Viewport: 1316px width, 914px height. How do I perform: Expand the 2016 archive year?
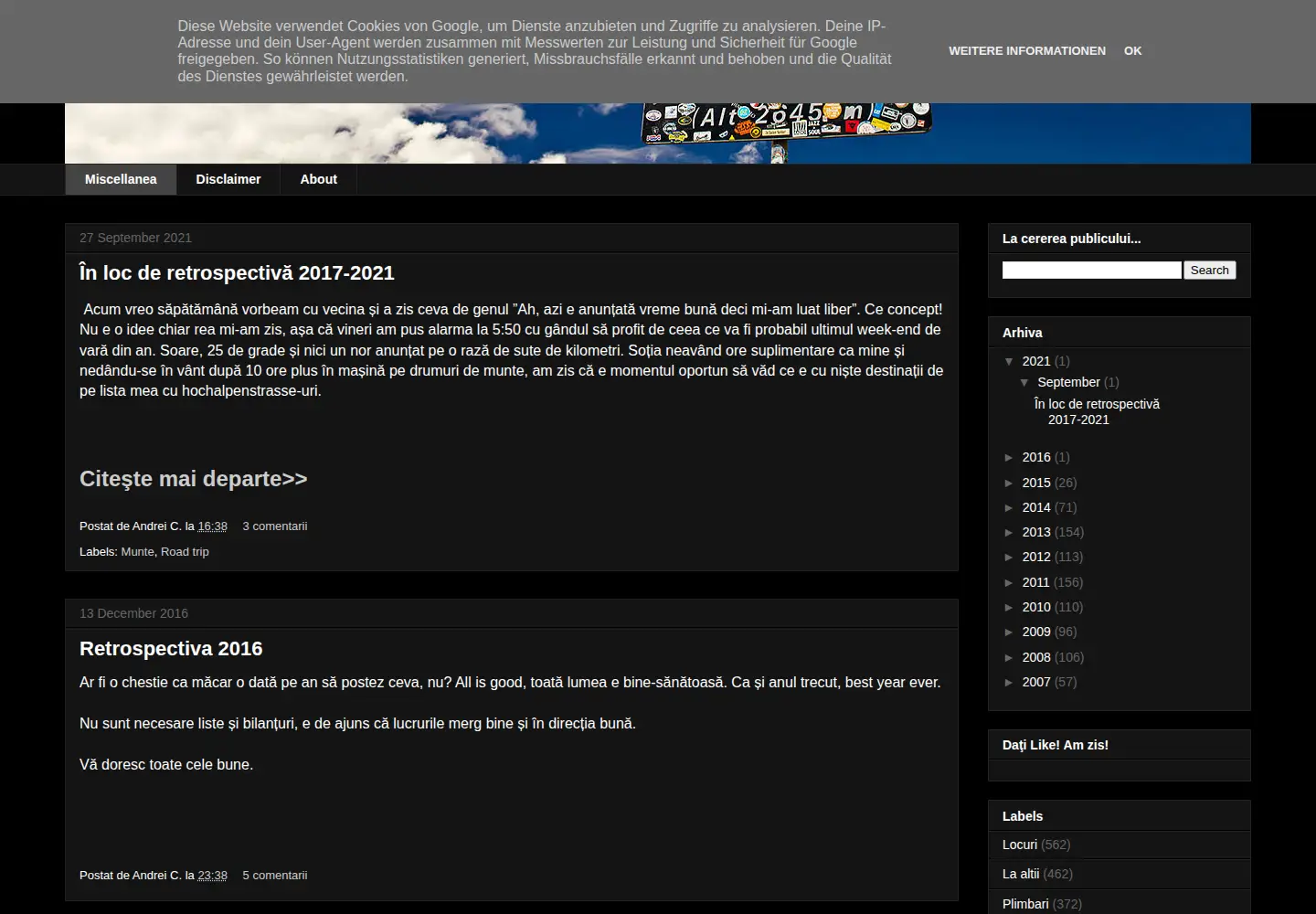pyautogui.click(x=1009, y=457)
